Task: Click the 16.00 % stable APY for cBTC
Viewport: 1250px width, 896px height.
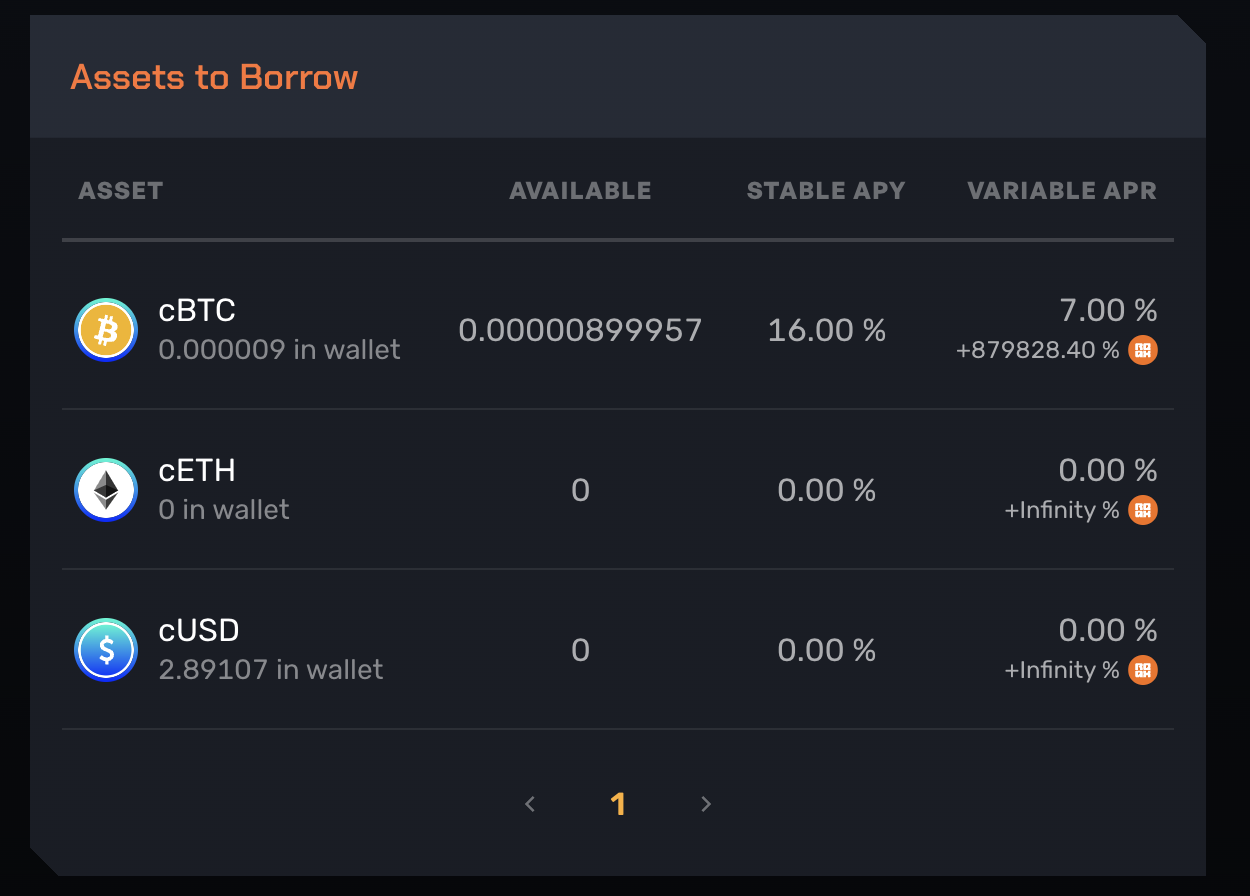Action: coord(827,330)
